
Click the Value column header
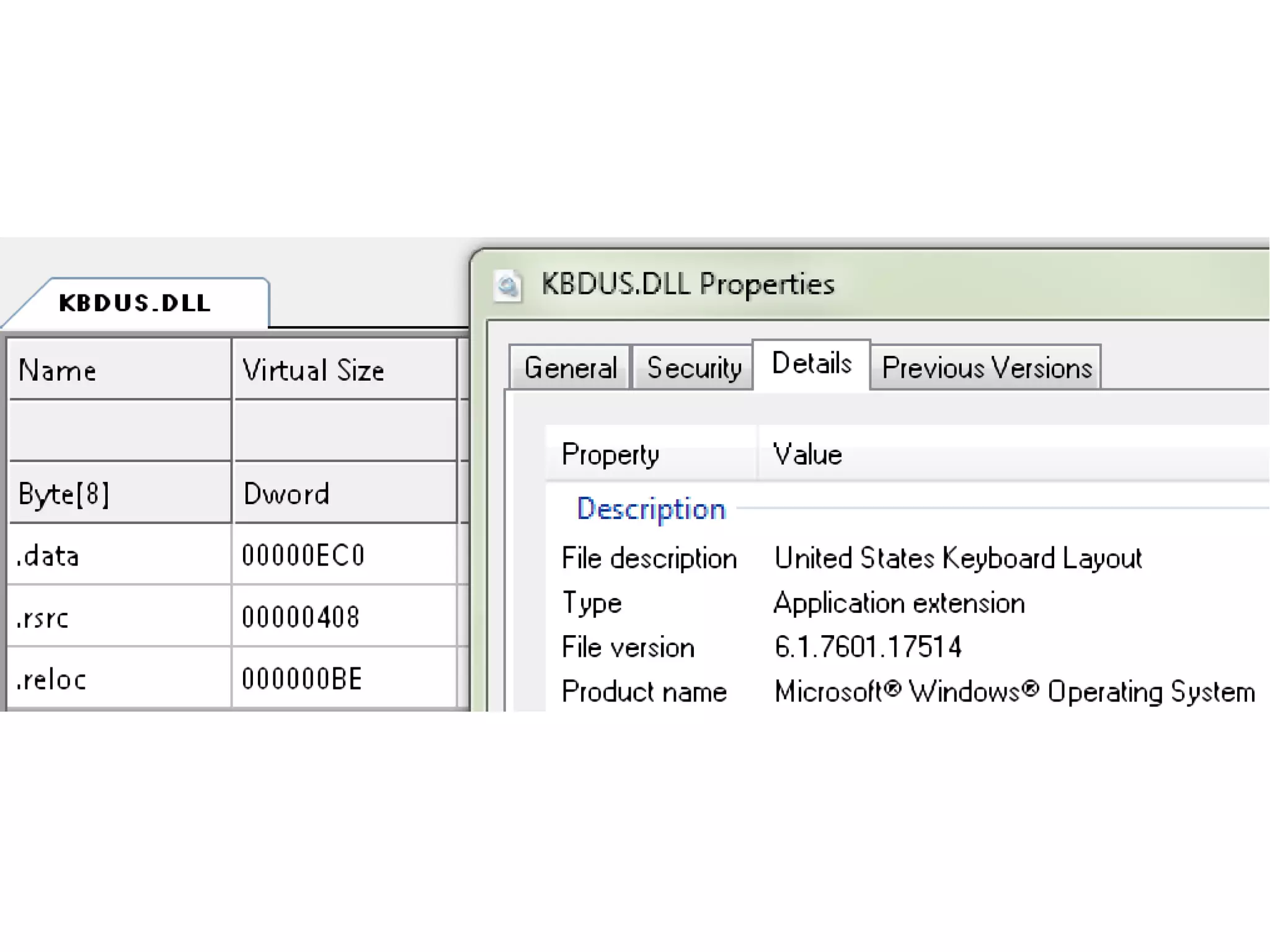807,454
